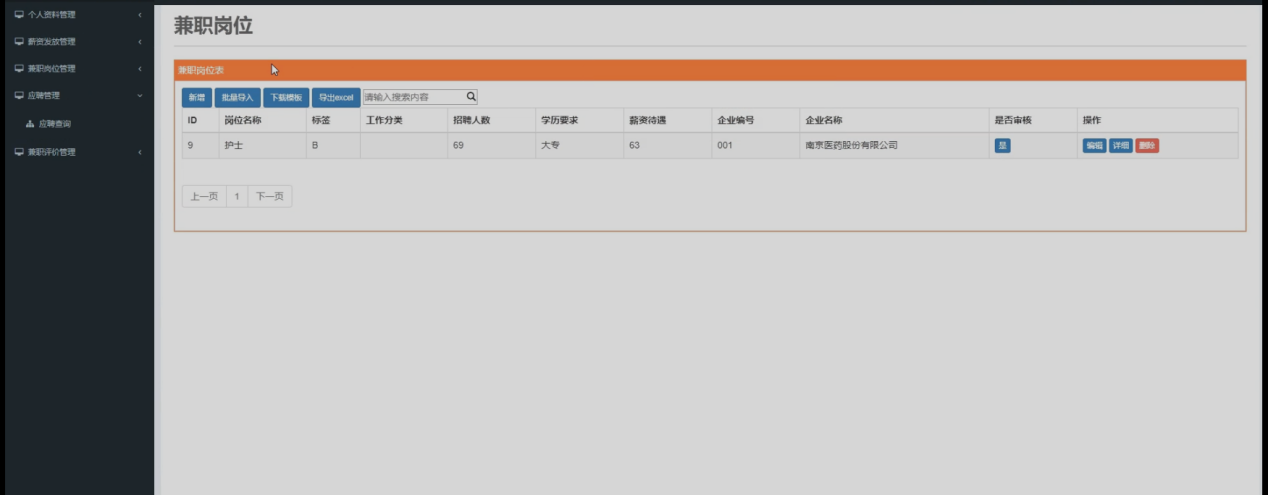Click the 薪资待遇 column header
1268x495 pixels.
coord(668,120)
